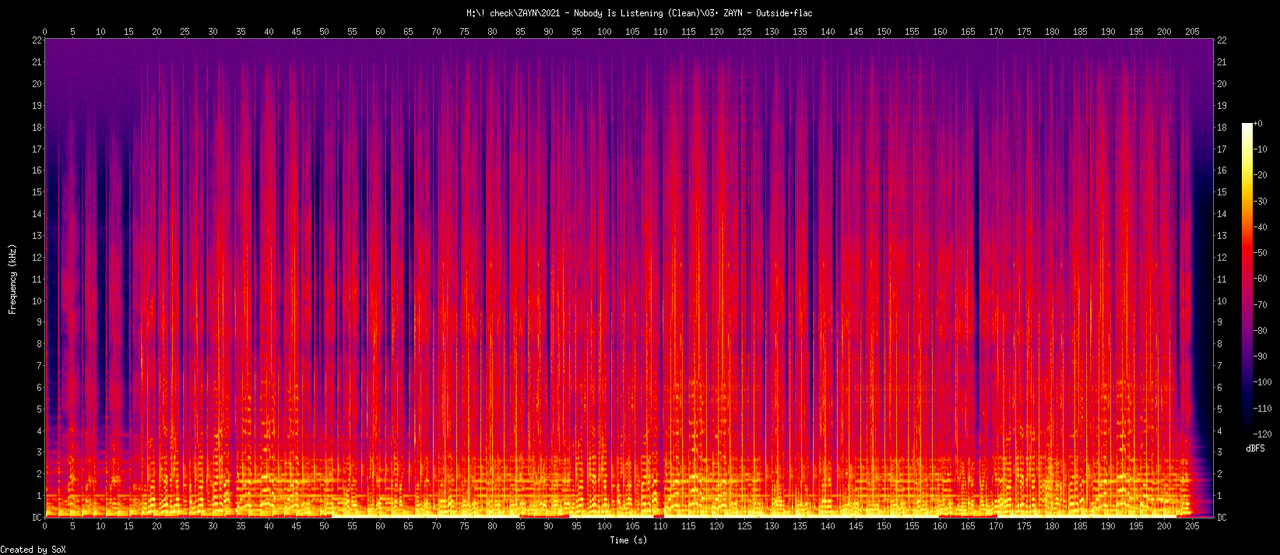This screenshot has height=555, width=1280.
Task: Click the '-20' dBFS scale value
Action: click(1263, 175)
